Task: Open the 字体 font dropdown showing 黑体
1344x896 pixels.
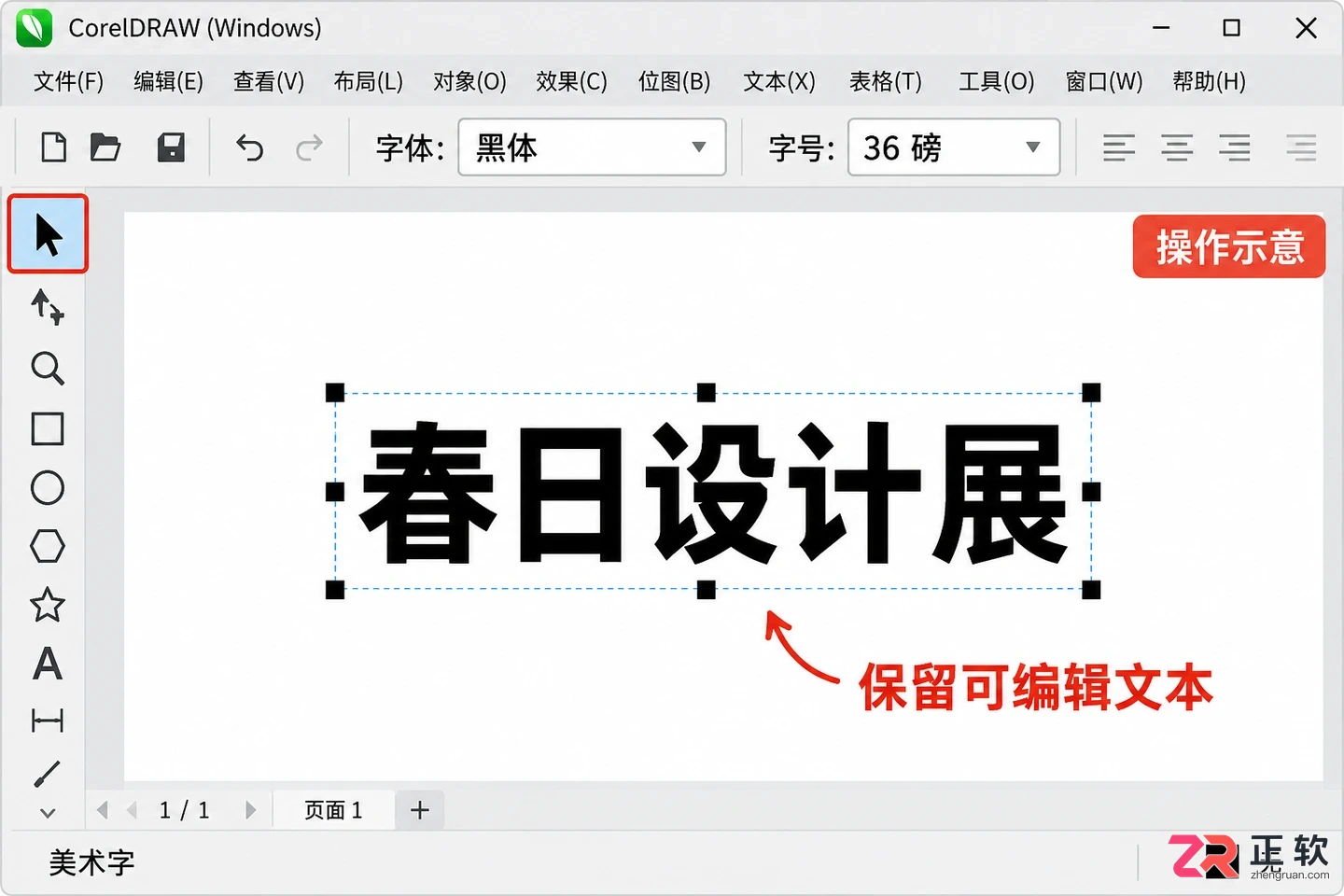Action: (592, 147)
